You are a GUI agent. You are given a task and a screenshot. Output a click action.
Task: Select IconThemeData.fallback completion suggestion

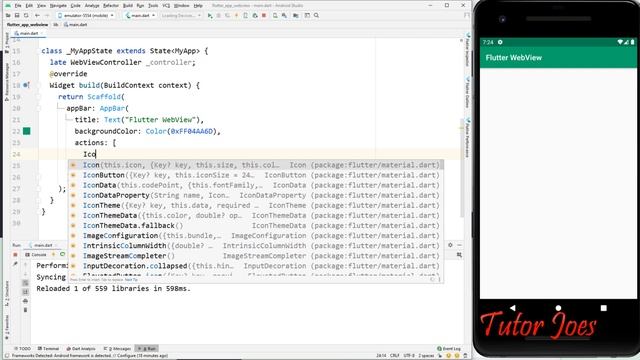point(256,226)
